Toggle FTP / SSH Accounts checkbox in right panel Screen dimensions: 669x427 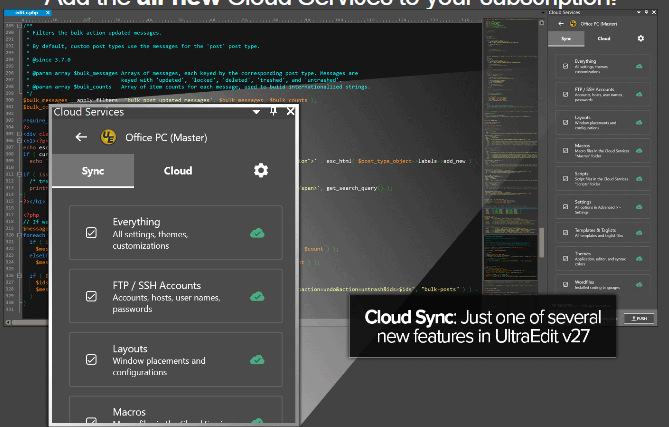click(x=565, y=94)
